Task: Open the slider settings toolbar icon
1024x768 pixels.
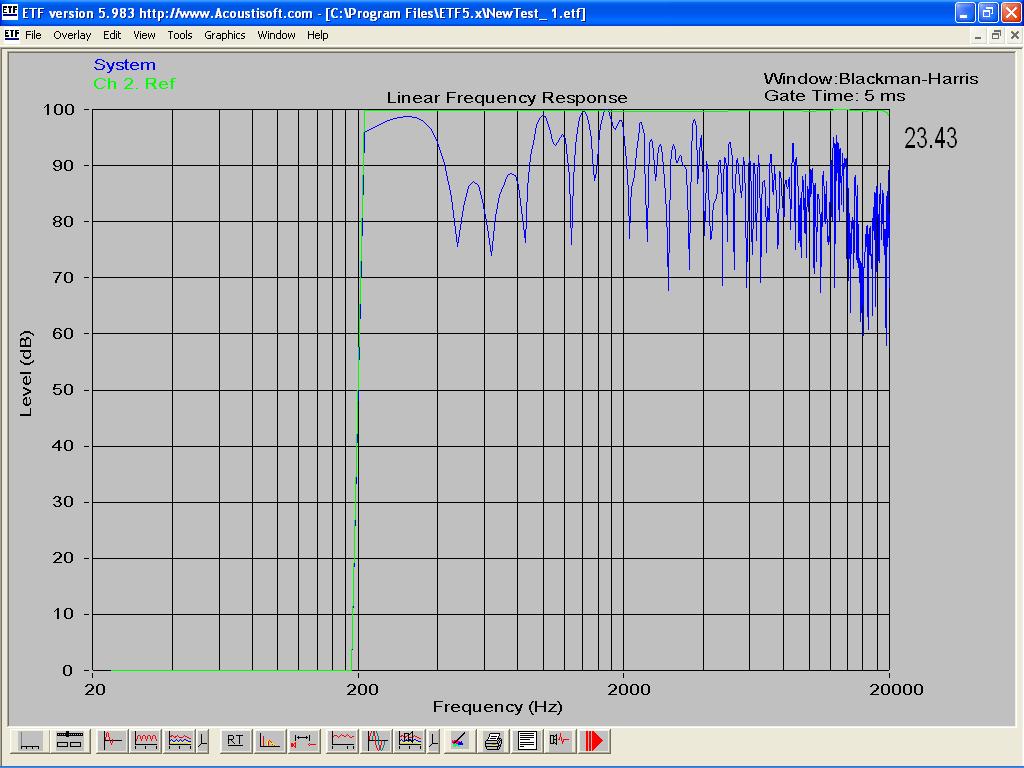Action: click(69, 741)
